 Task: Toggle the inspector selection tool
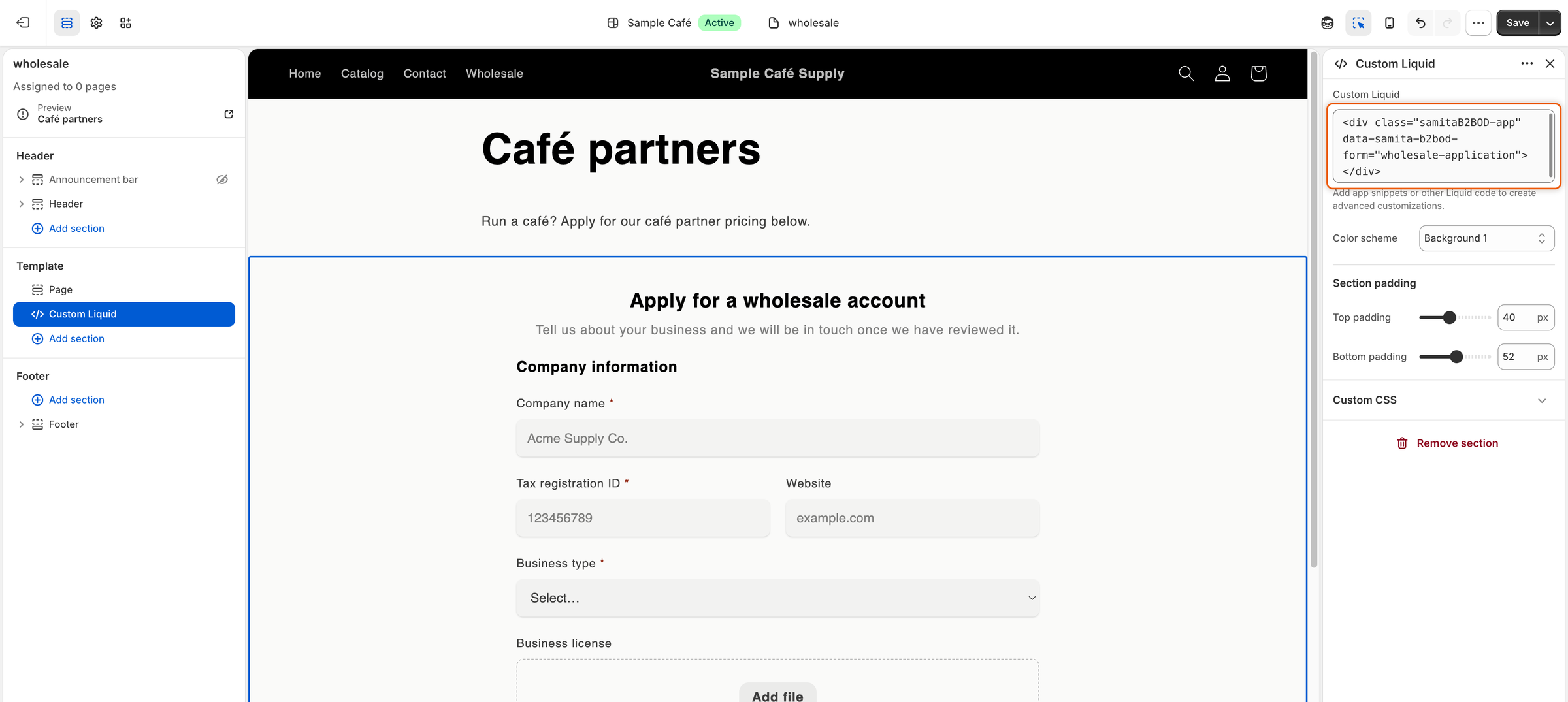click(x=1358, y=23)
